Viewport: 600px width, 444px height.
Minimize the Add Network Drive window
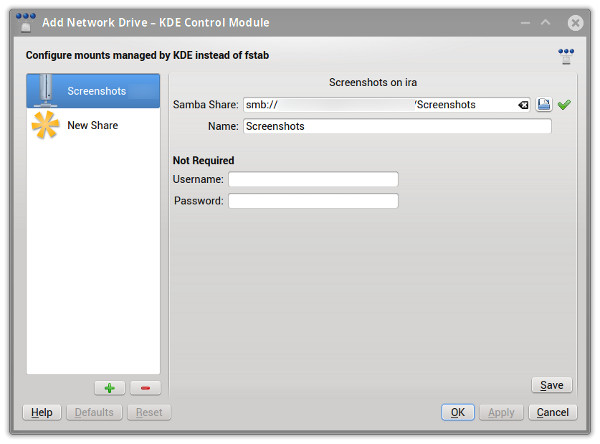[x=525, y=23]
